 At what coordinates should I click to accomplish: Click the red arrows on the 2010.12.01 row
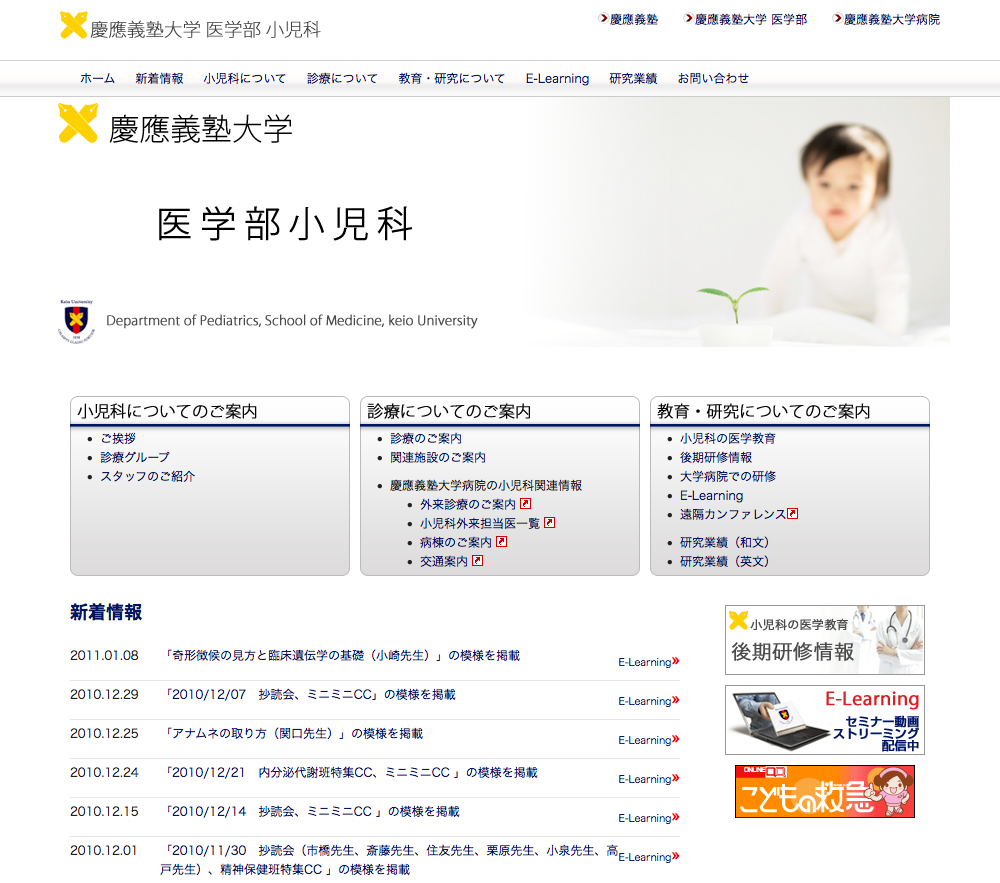(676, 856)
